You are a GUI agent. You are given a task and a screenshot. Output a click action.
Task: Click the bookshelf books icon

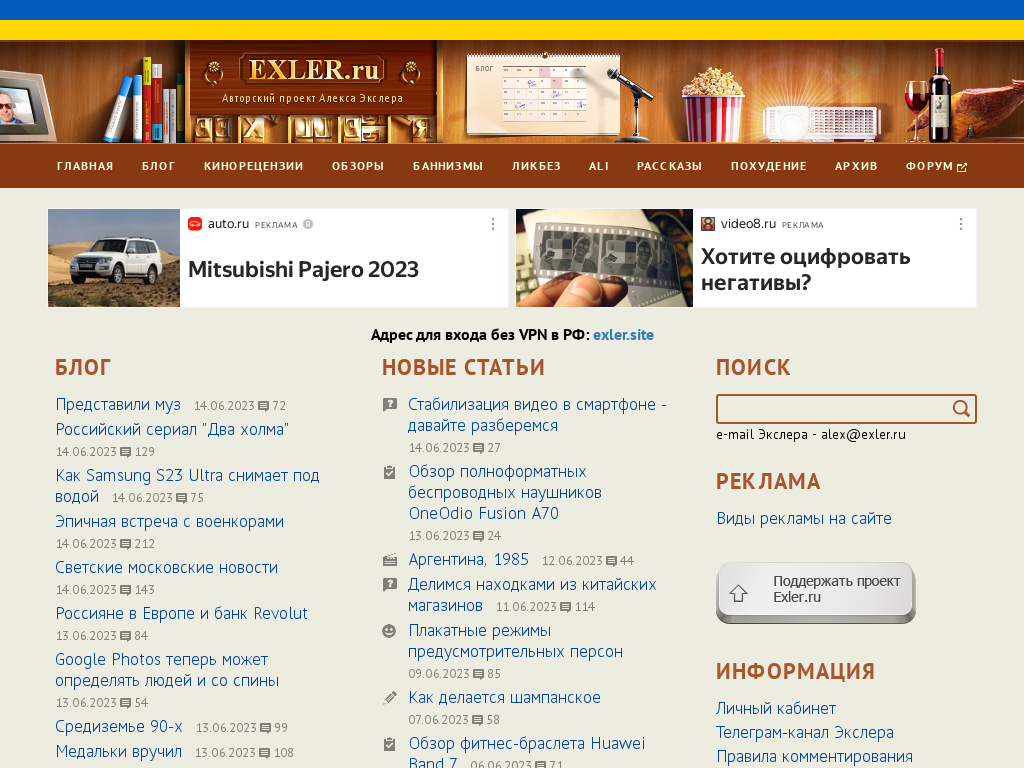point(146,101)
